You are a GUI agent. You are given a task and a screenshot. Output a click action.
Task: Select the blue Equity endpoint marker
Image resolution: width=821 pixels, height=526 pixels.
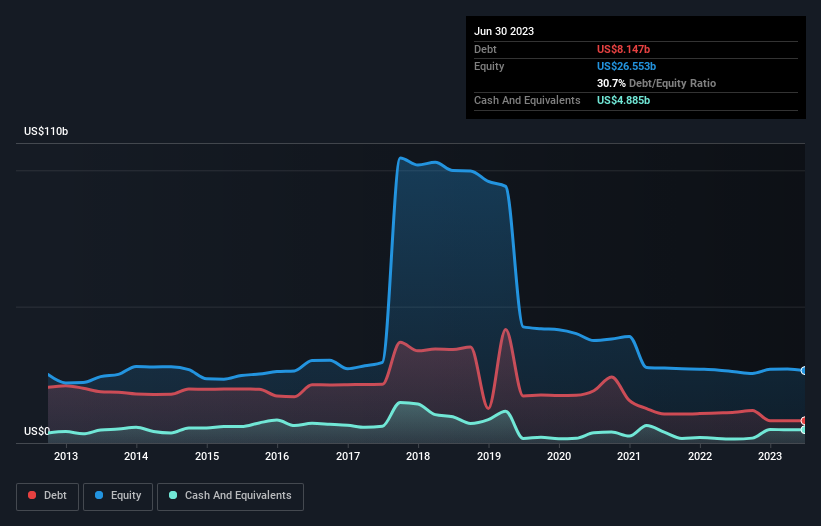click(804, 371)
